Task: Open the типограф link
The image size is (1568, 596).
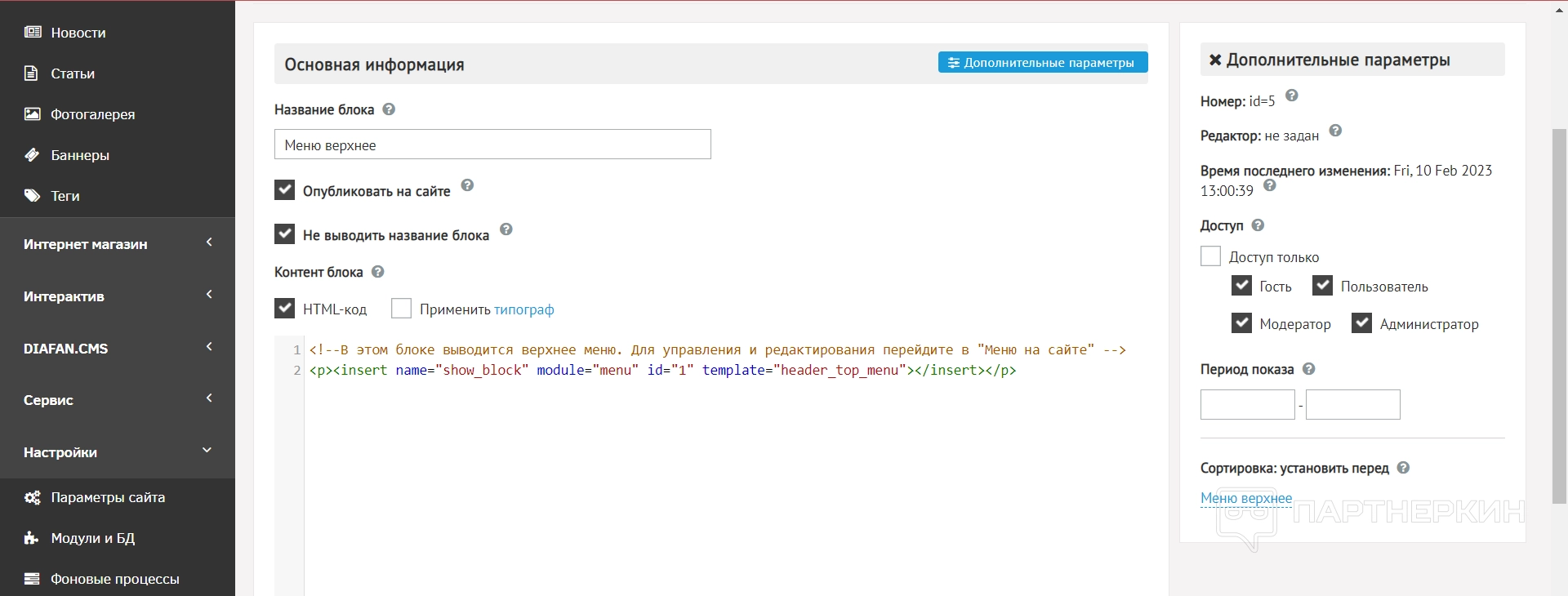Action: click(x=523, y=309)
